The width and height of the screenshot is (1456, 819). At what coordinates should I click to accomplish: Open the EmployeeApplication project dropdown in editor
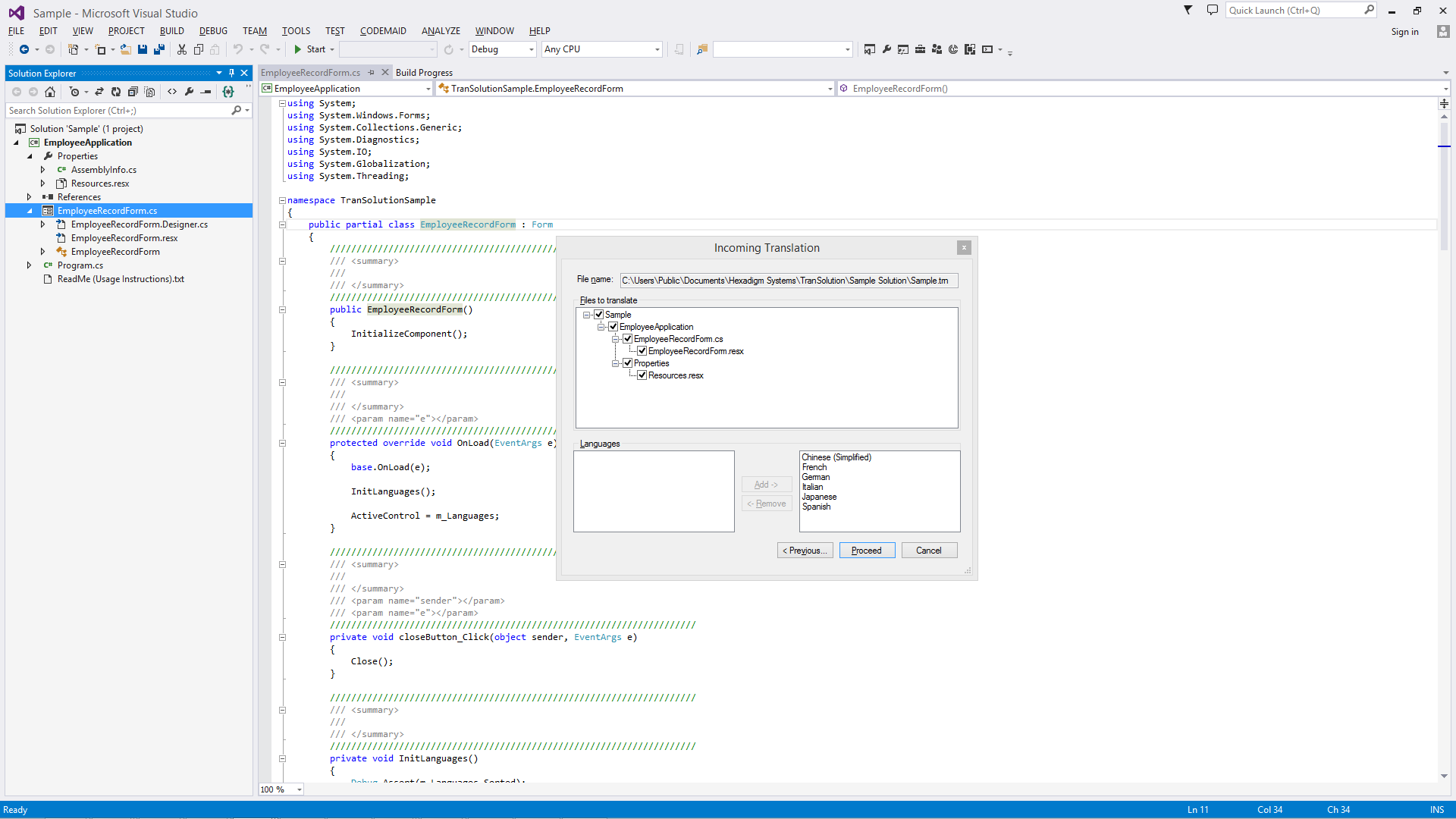[347, 89]
